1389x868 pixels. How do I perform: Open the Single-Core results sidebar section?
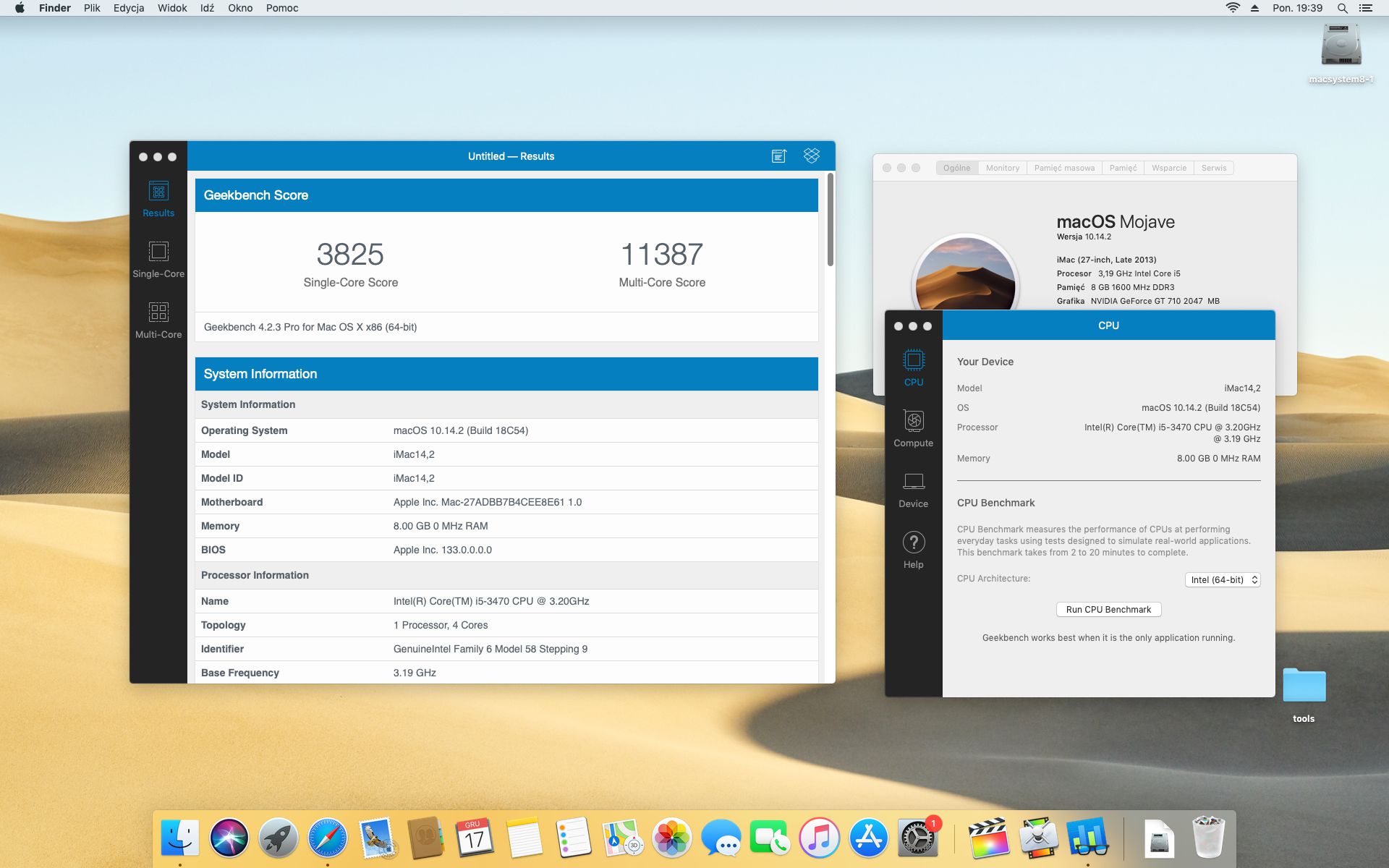pyautogui.click(x=158, y=259)
